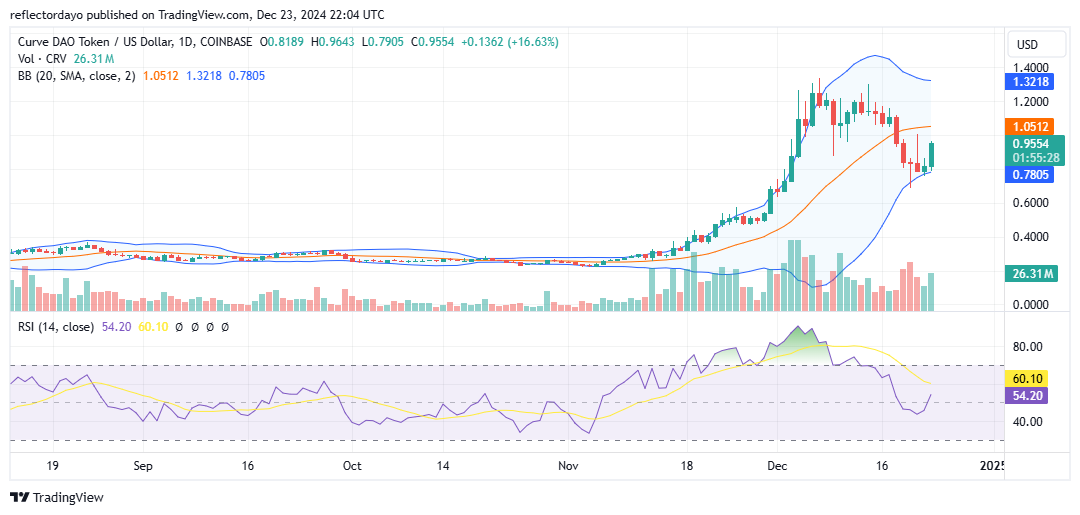Click the RSI (14, close) indicator legend

tap(56, 327)
